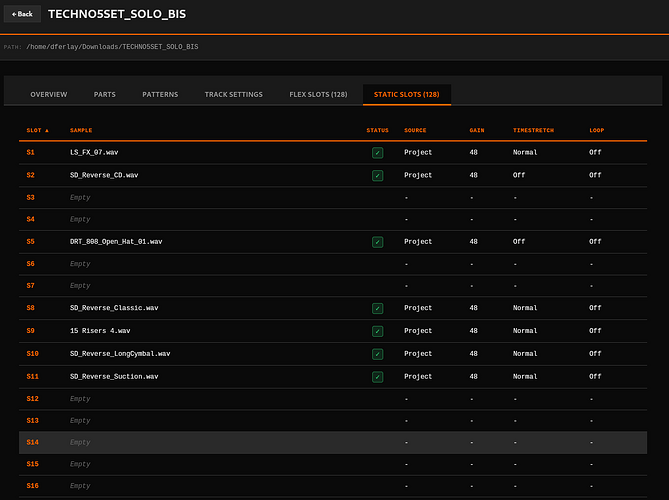This screenshot has height=500, width=669.
Task: Select sample SD_Reverse_Classic.wav
Action: 114,308
